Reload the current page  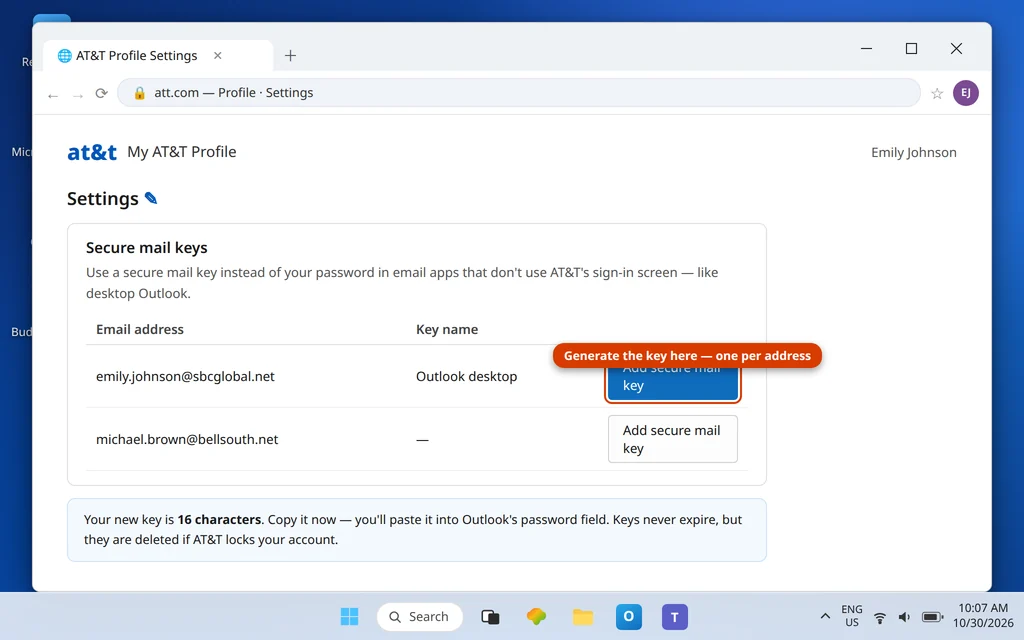pos(101,93)
